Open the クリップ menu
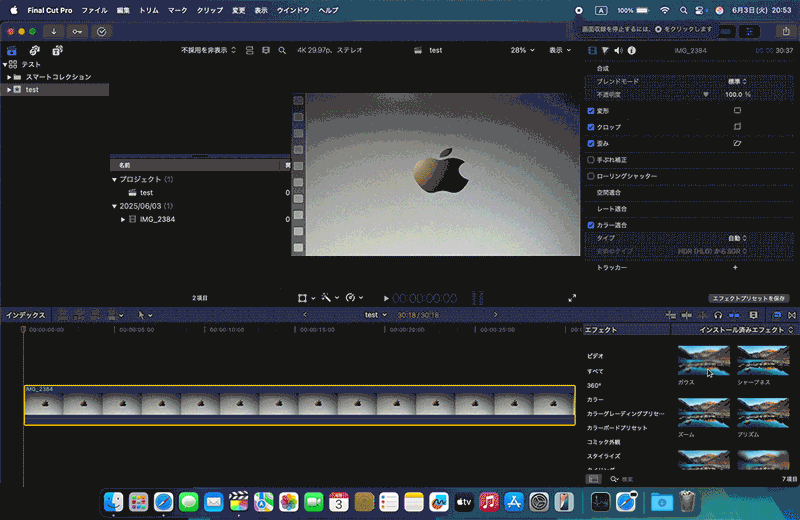The image size is (800, 520). coord(210,9)
